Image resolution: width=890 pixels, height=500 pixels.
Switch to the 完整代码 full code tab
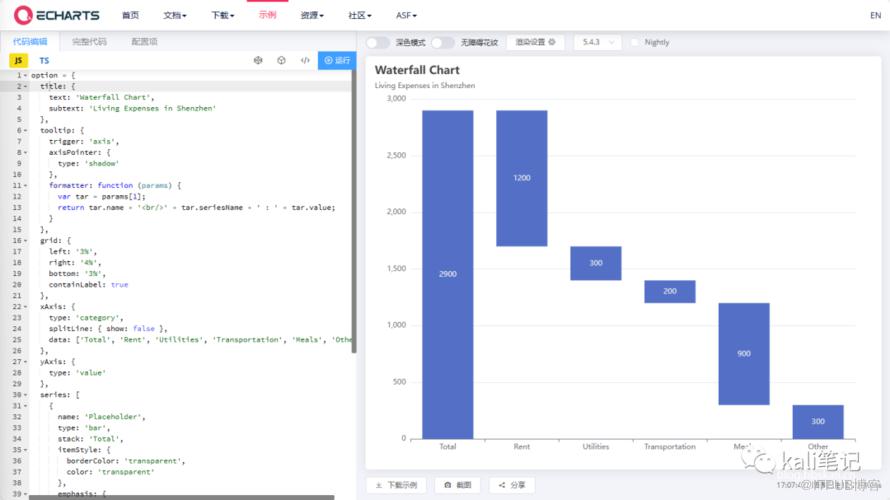tap(89, 41)
